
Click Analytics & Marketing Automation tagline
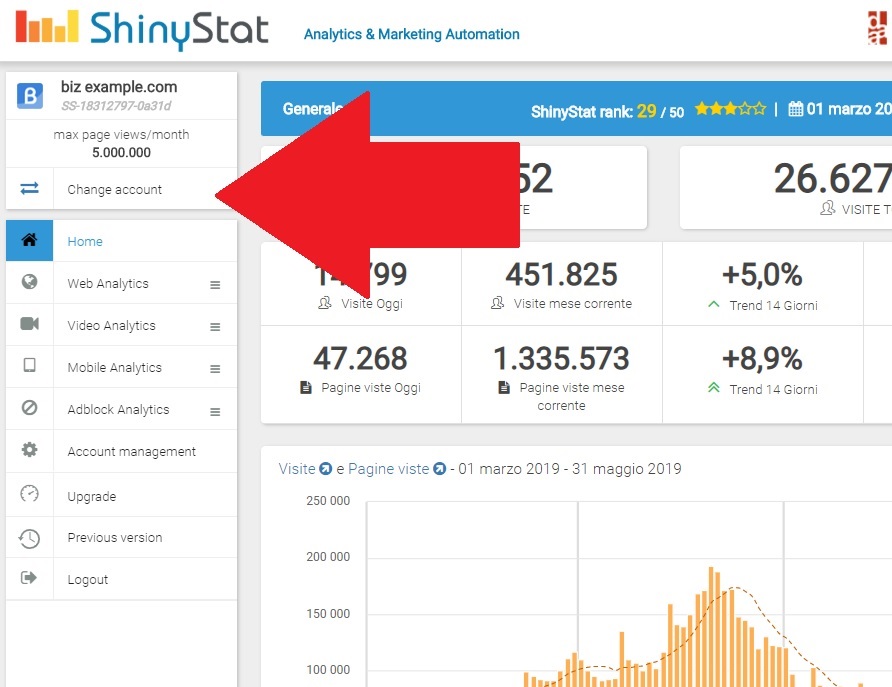(x=411, y=34)
